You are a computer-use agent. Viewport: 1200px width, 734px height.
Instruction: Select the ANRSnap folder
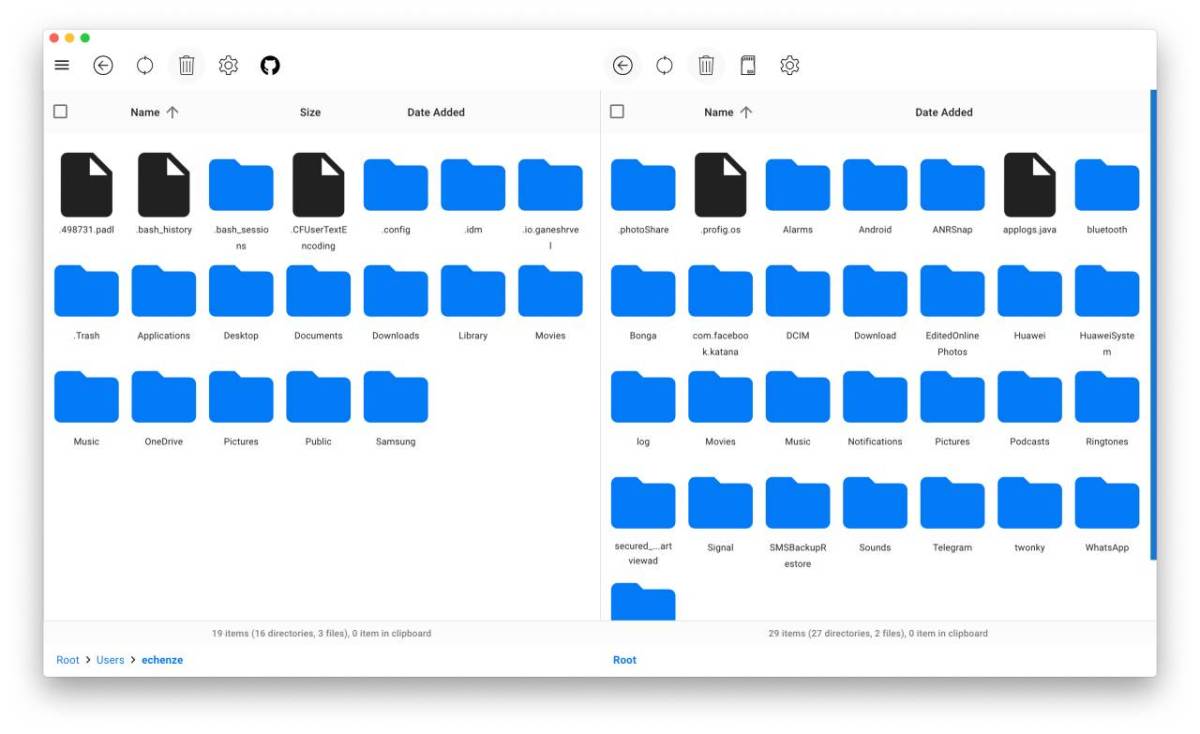click(952, 195)
